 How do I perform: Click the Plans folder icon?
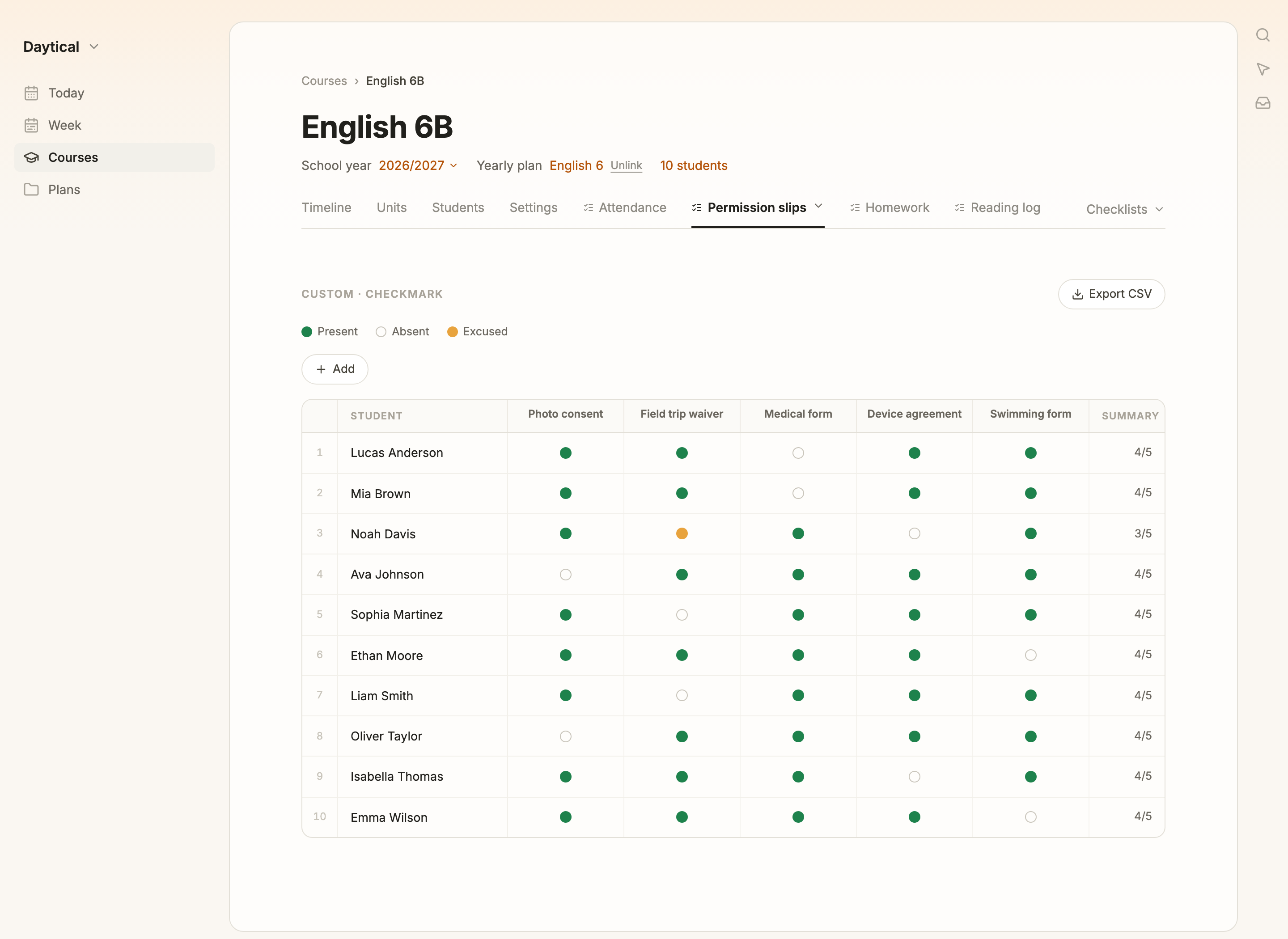tap(31, 189)
